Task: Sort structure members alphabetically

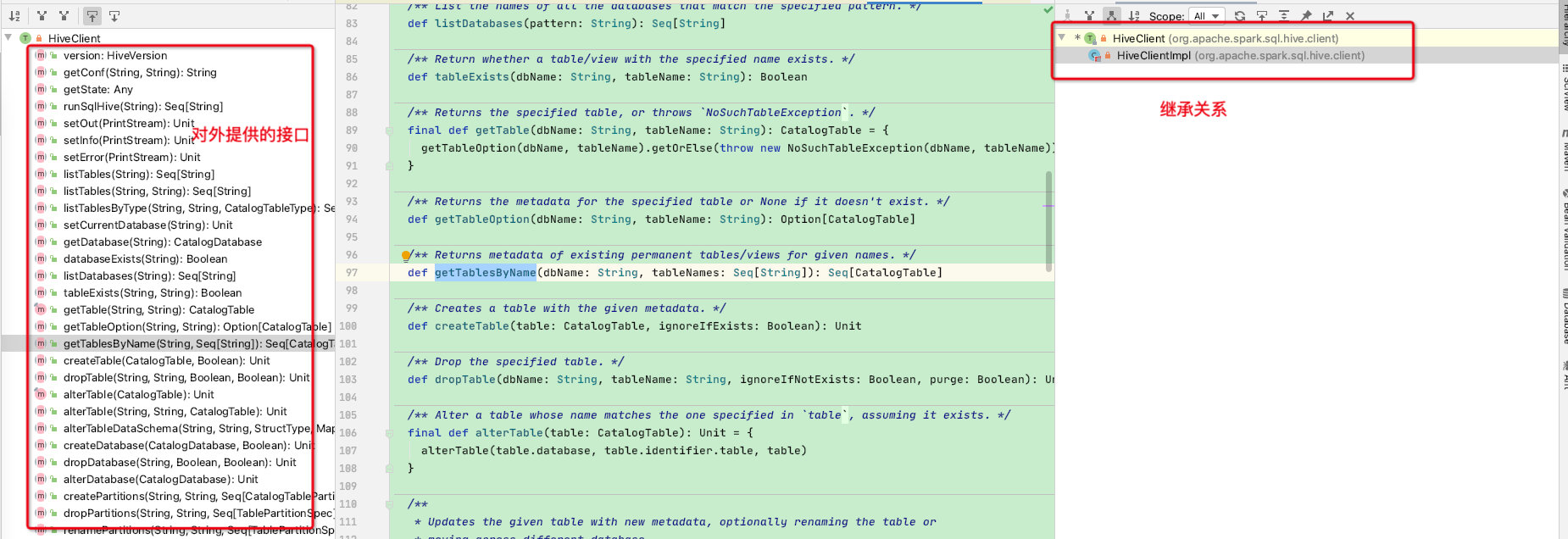Action: click(14, 16)
